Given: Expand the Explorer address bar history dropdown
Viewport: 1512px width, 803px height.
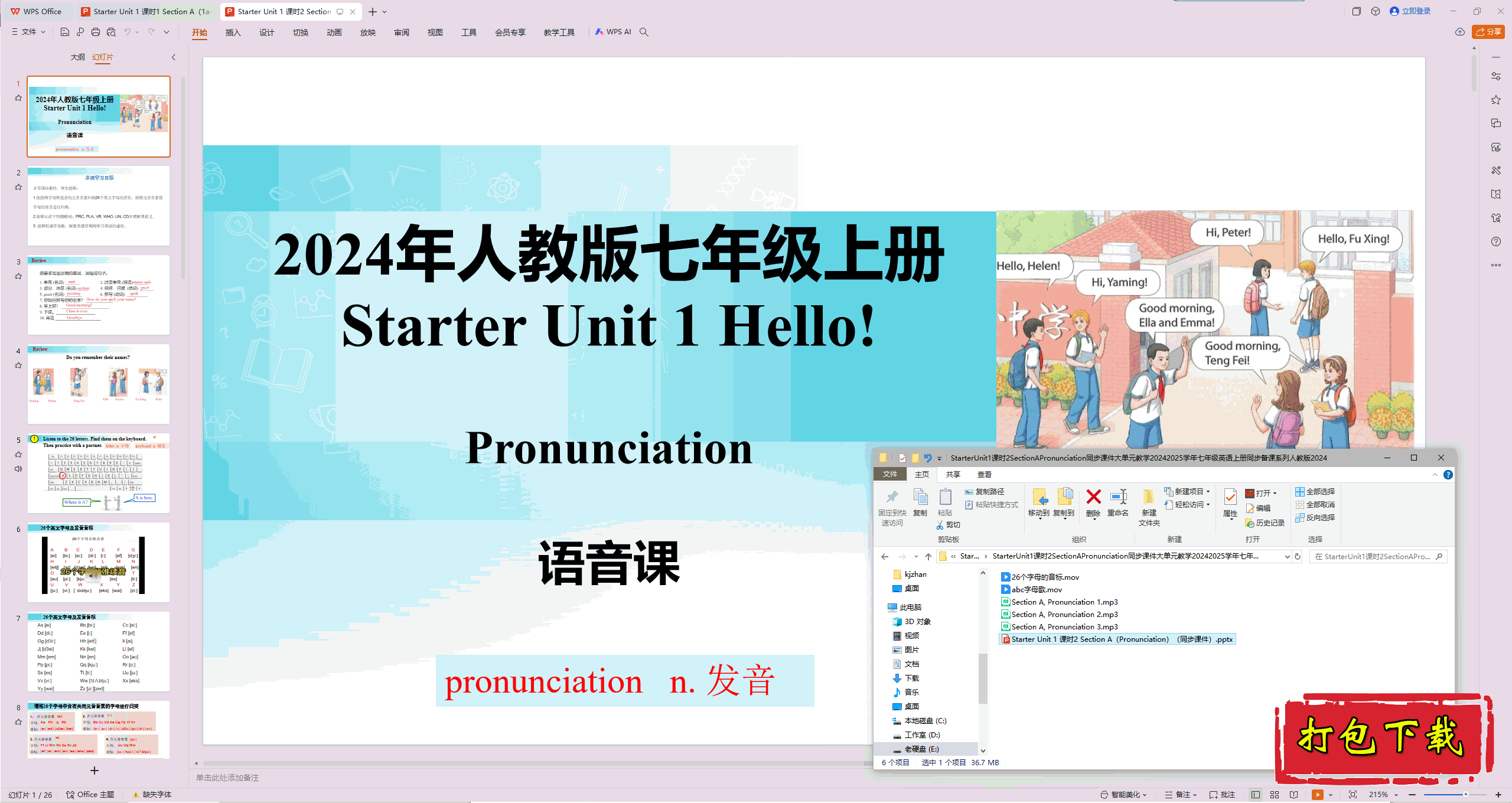Looking at the screenshot, I should 1287,556.
